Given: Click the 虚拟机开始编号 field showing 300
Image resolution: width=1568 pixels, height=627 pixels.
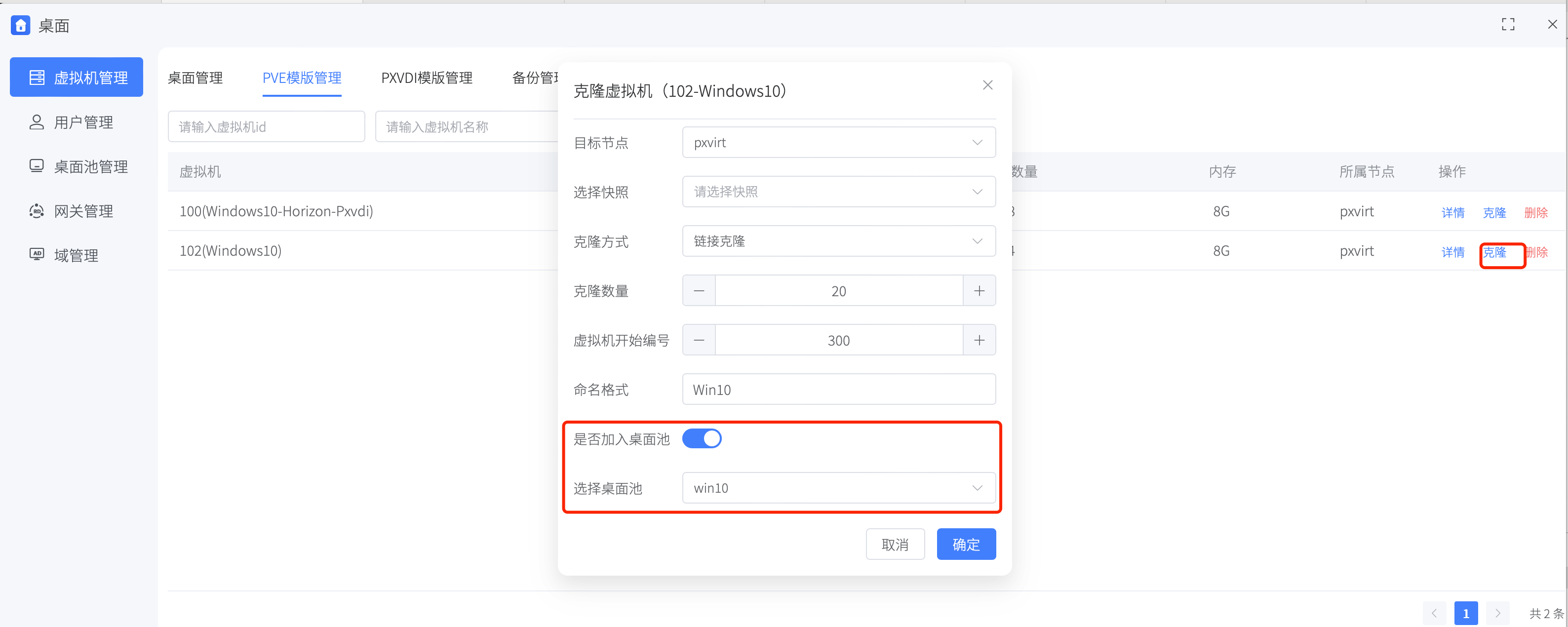Looking at the screenshot, I should (839, 340).
